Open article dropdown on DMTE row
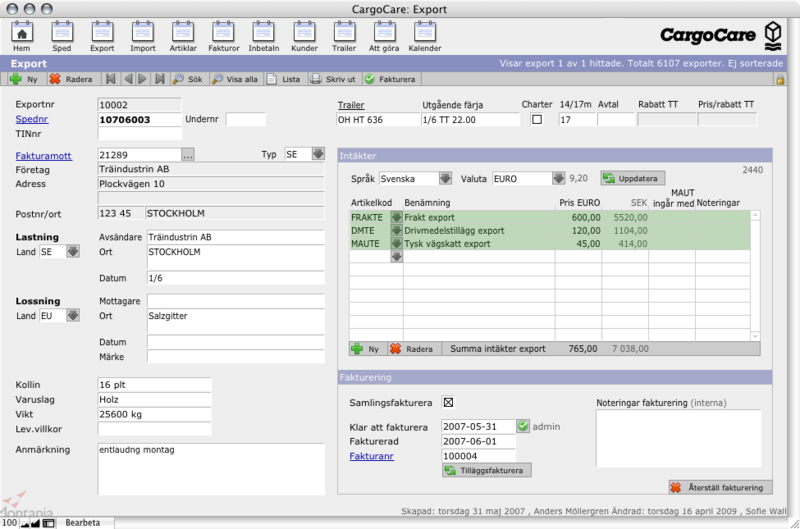This screenshot has width=800, height=529. coord(396,230)
